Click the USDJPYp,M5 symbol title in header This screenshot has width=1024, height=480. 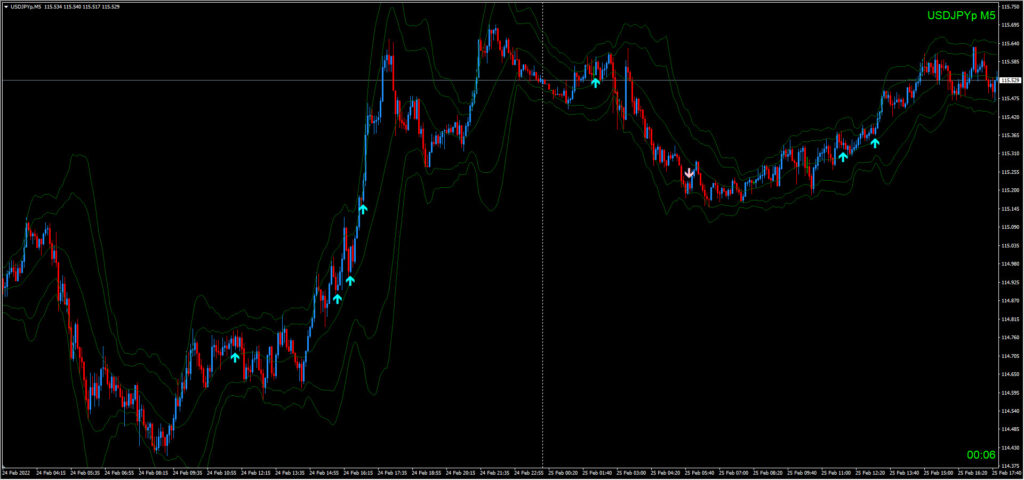tap(25, 7)
